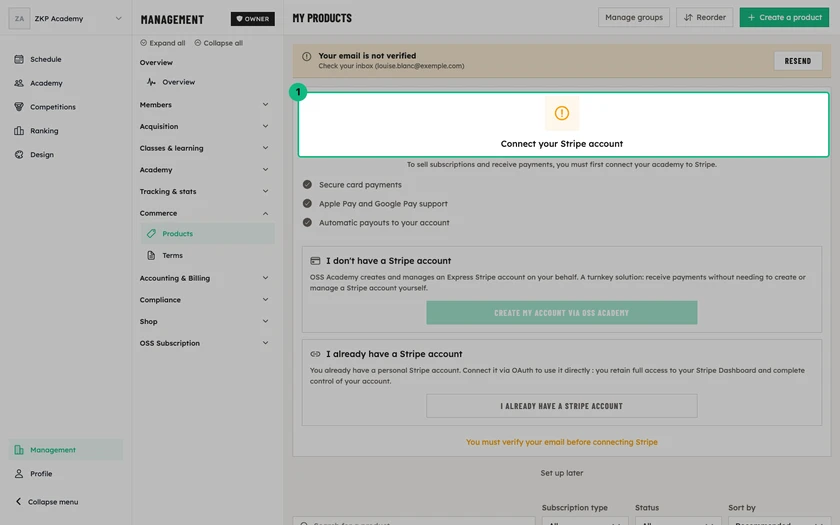
Task: Click the Overview pulse icon
Action: pos(151,82)
